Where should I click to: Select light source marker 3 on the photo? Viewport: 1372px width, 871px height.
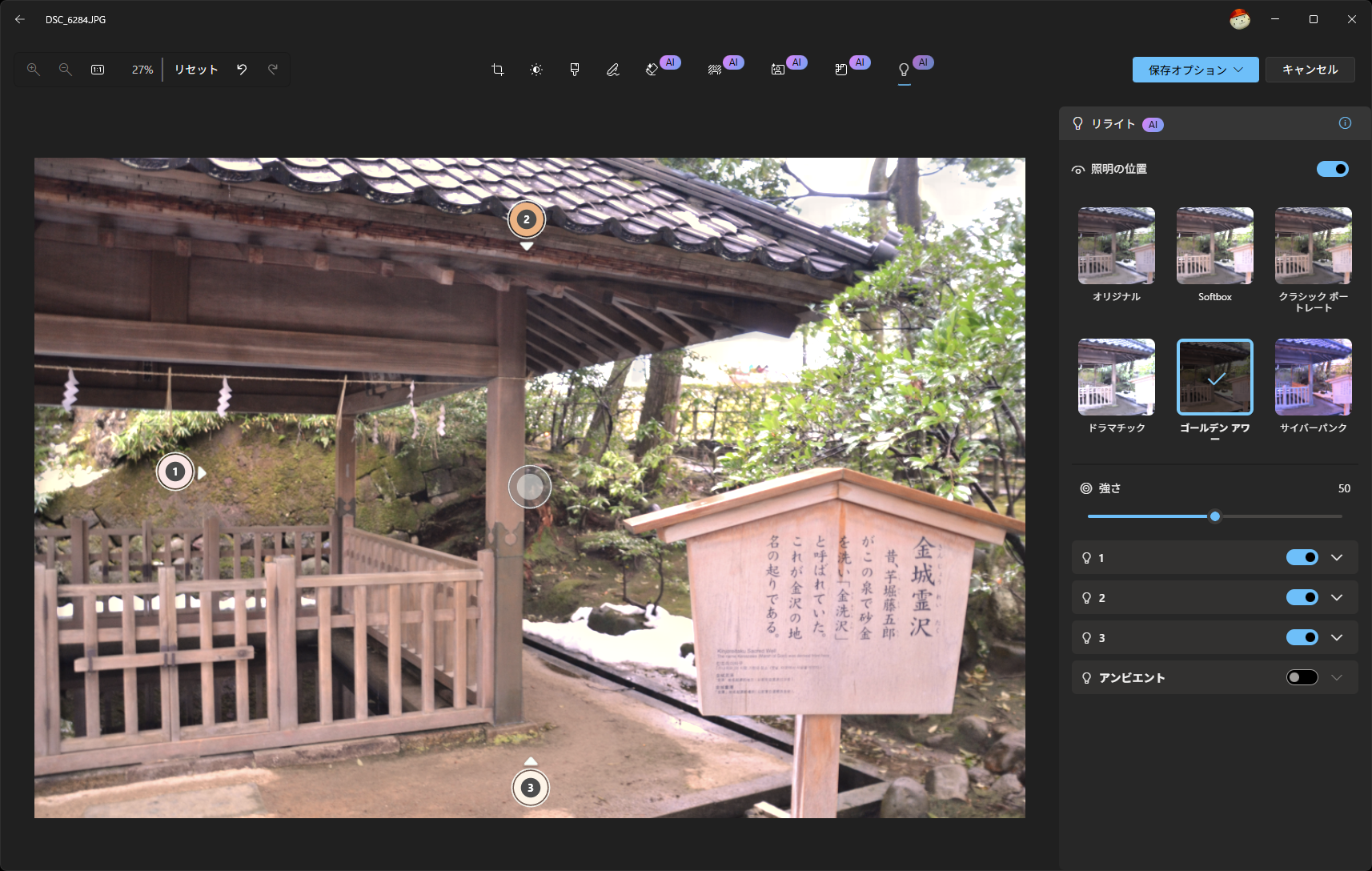530,788
